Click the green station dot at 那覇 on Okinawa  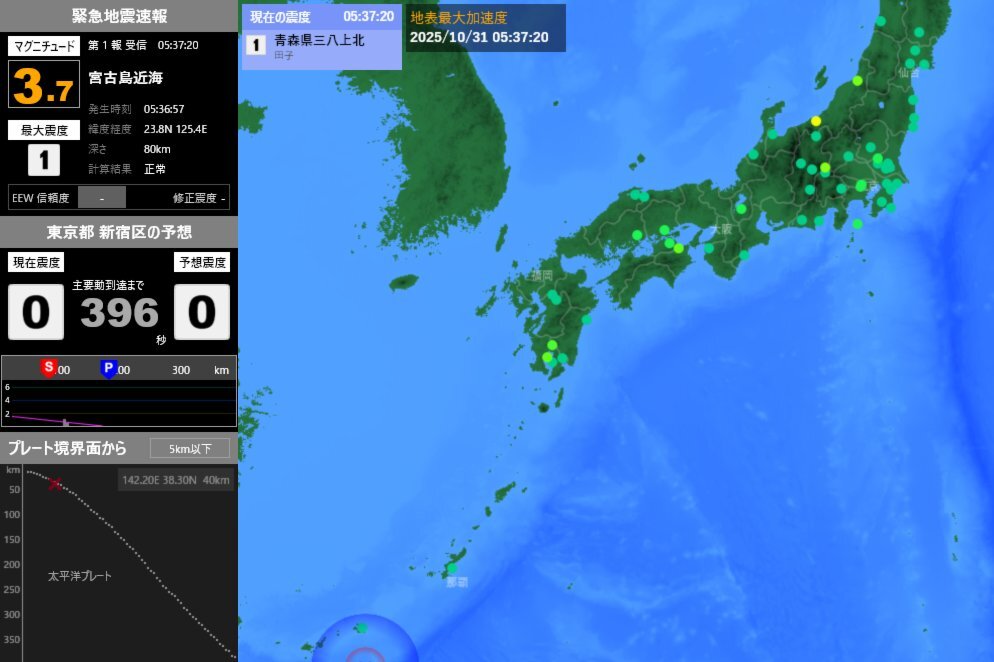point(452,568)
